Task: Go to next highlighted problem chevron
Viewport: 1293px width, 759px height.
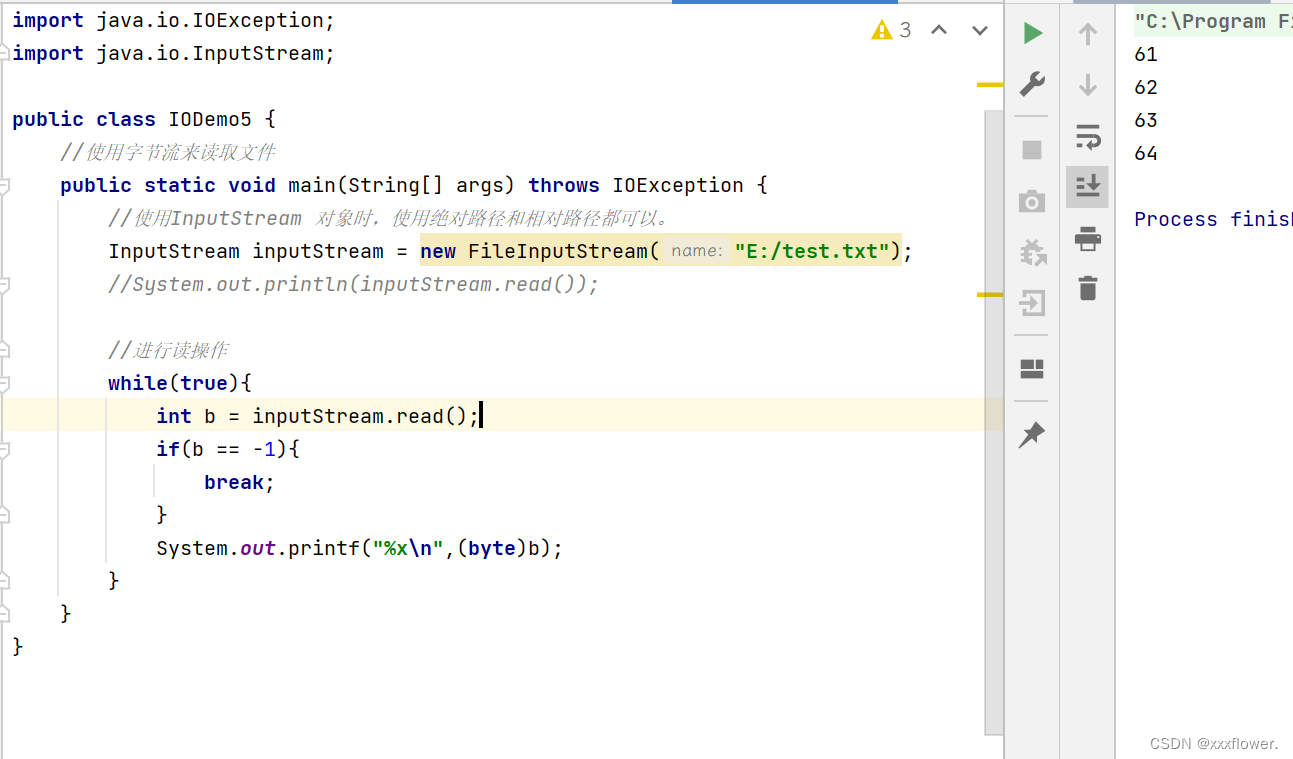Action: 980,30
